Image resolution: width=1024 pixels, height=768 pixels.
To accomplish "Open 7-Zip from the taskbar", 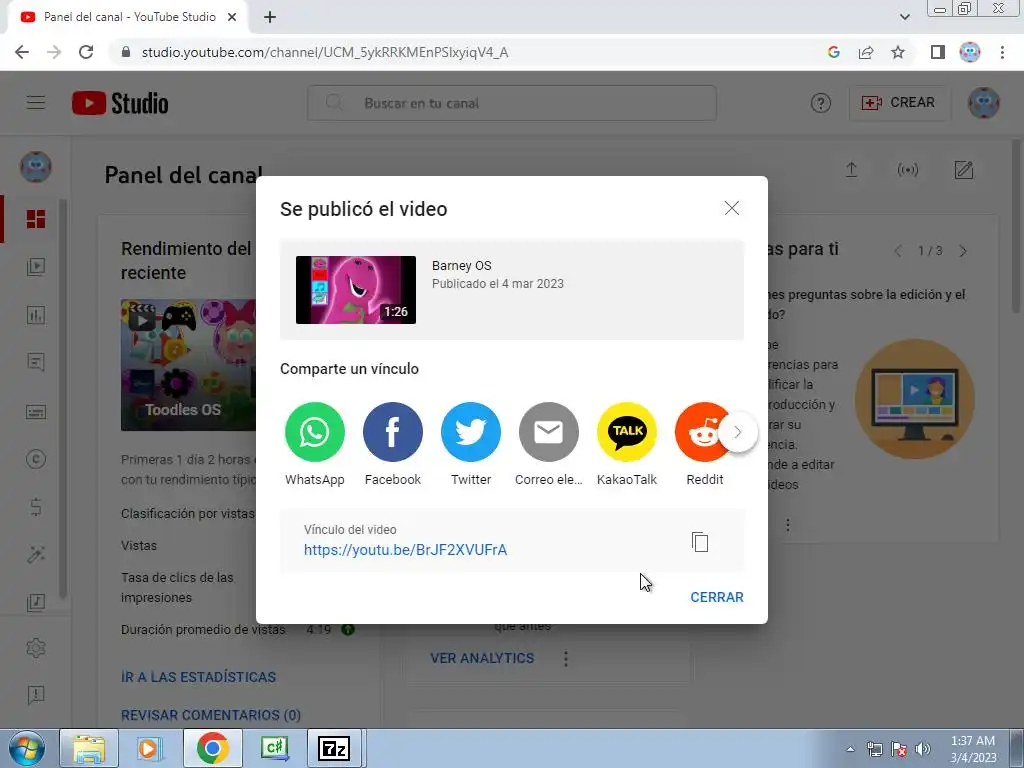I will 334,748.
